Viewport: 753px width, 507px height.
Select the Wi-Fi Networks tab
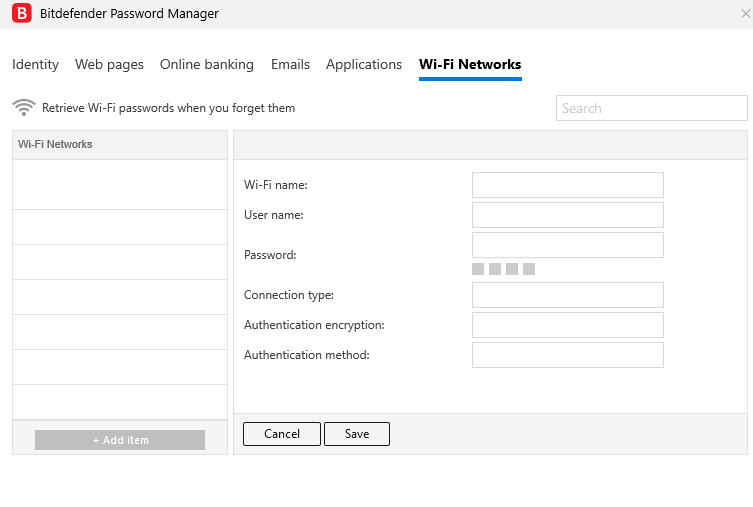click(470, 65)
